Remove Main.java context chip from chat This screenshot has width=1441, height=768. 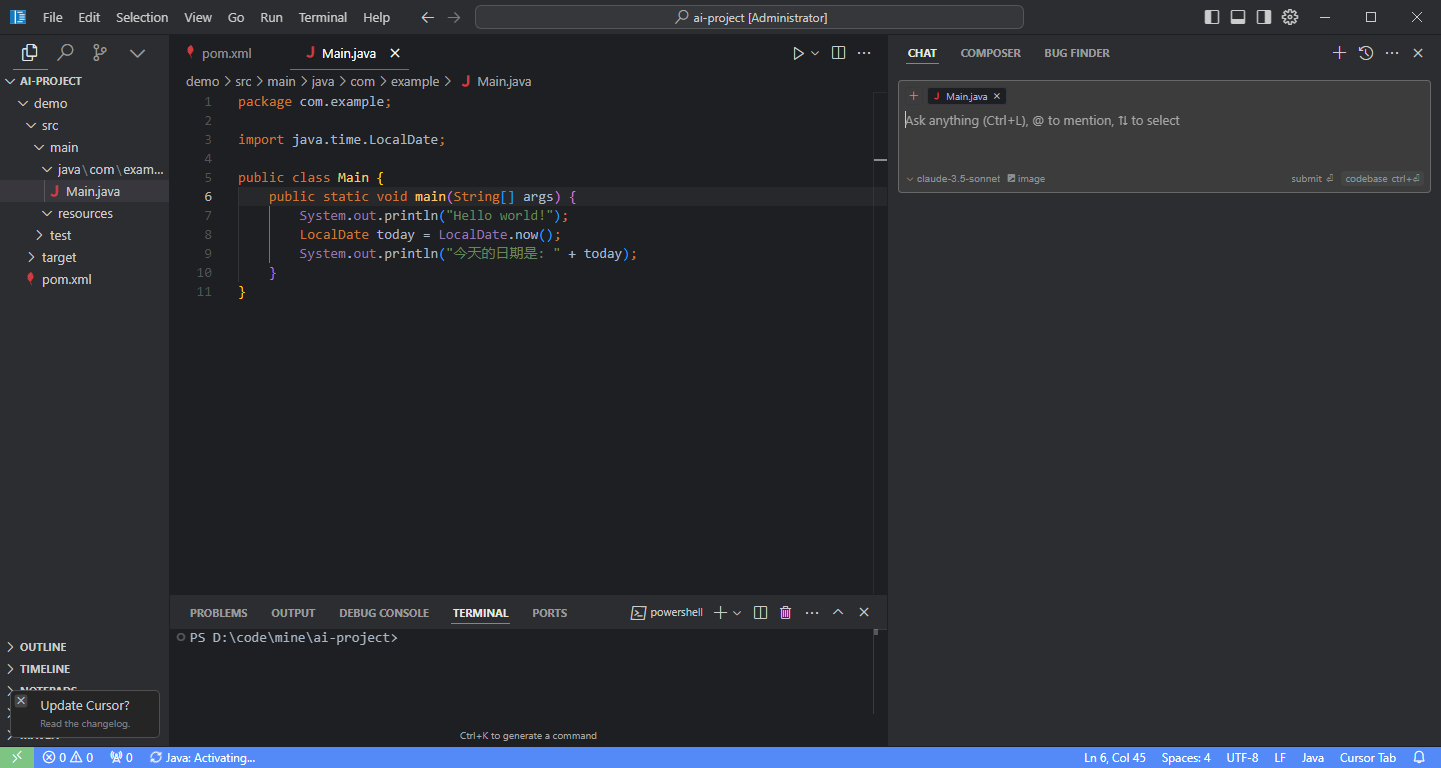tap(997, 96)
